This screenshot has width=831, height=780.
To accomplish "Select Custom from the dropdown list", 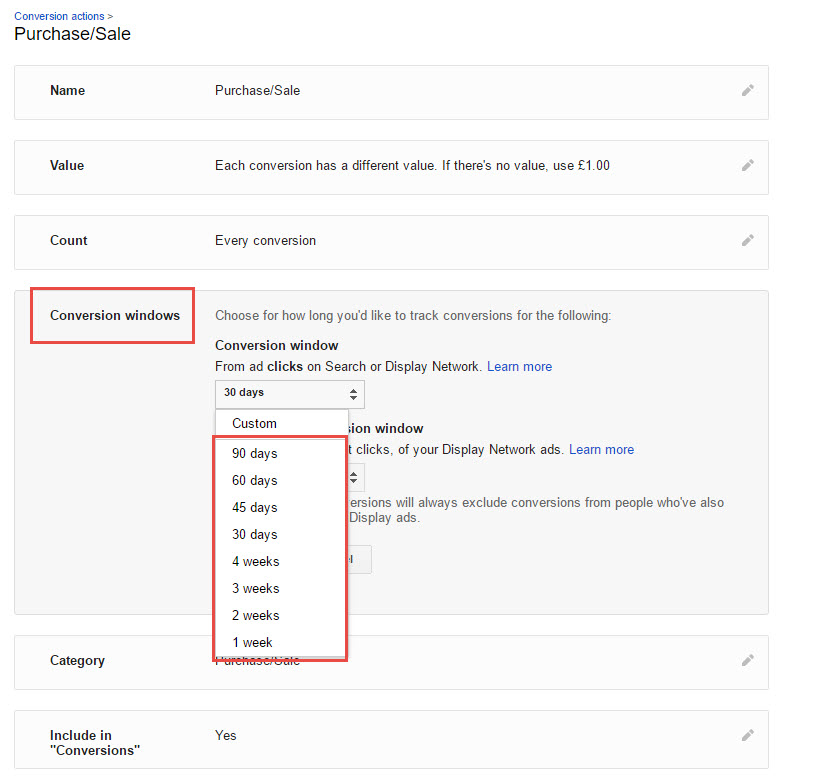I will 254,423.
